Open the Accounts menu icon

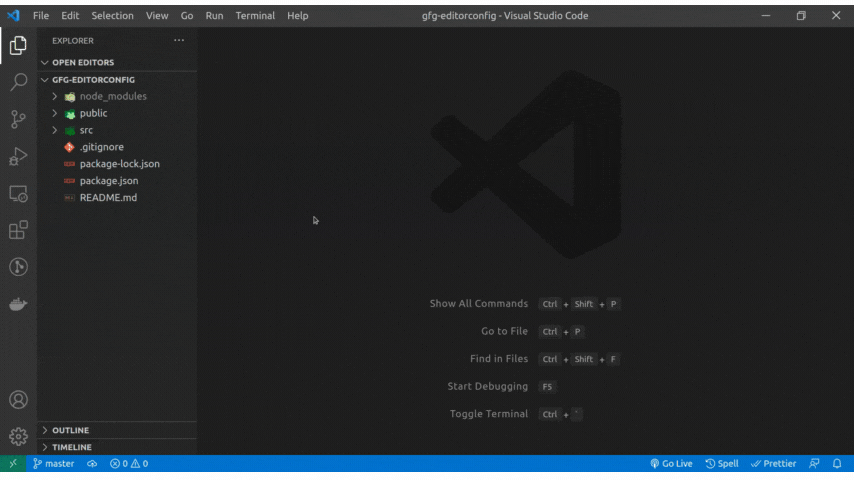point(18,400)
